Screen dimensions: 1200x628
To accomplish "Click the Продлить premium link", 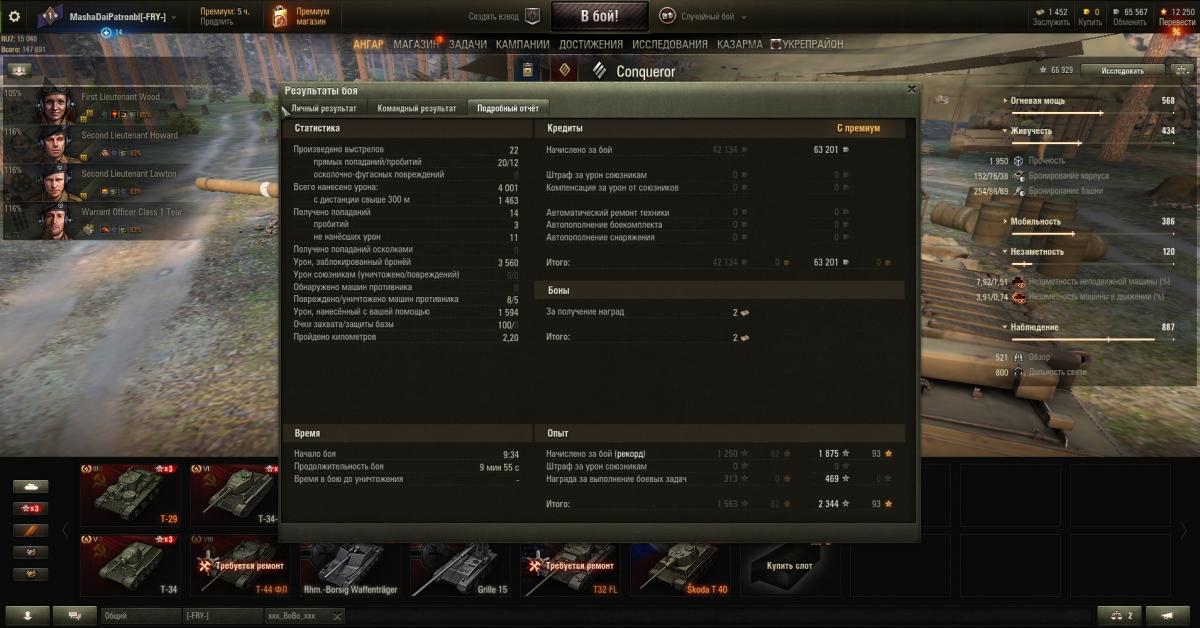I will click(x=217, y=22).
